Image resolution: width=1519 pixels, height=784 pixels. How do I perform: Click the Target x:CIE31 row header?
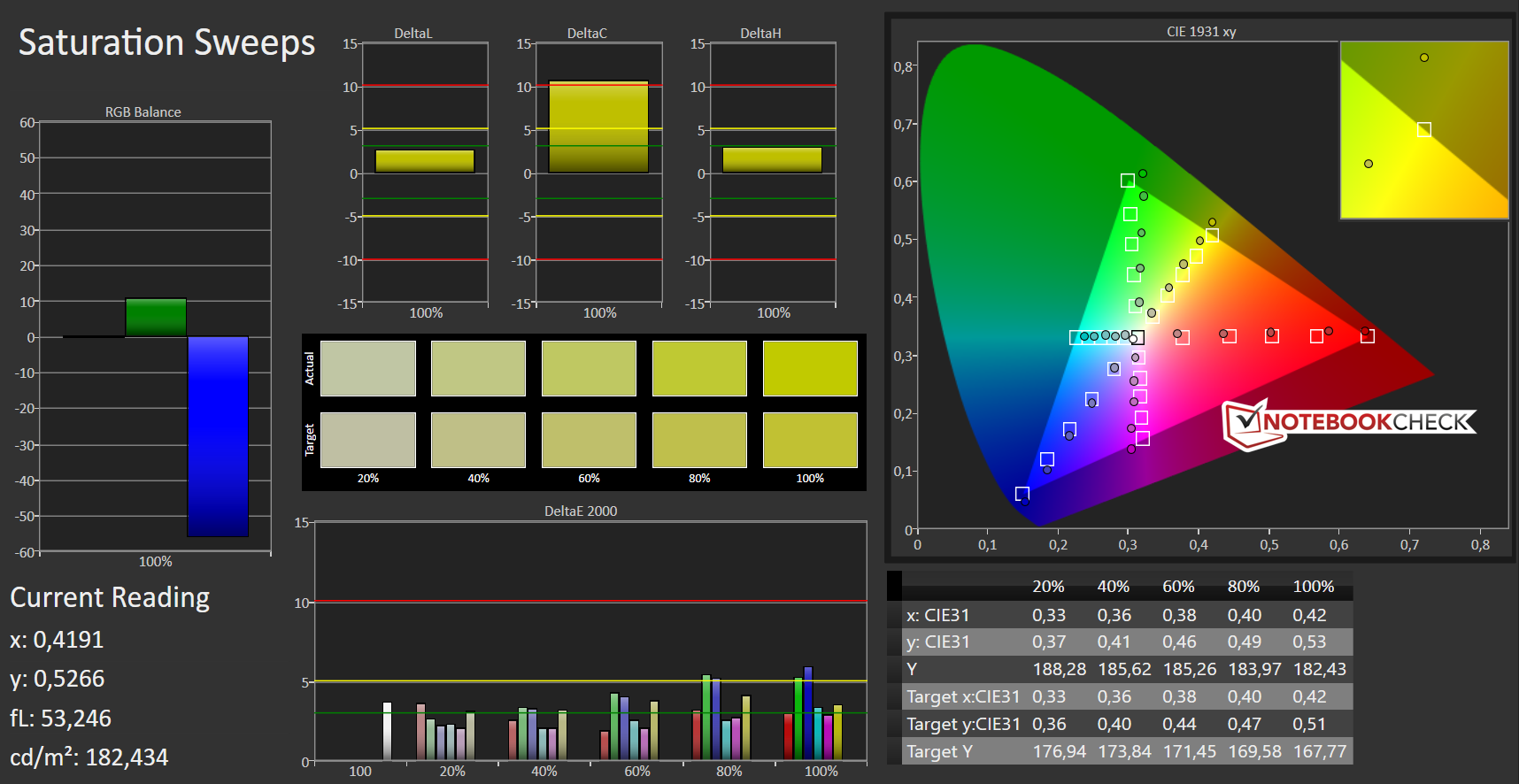click(x=963, y=697)
